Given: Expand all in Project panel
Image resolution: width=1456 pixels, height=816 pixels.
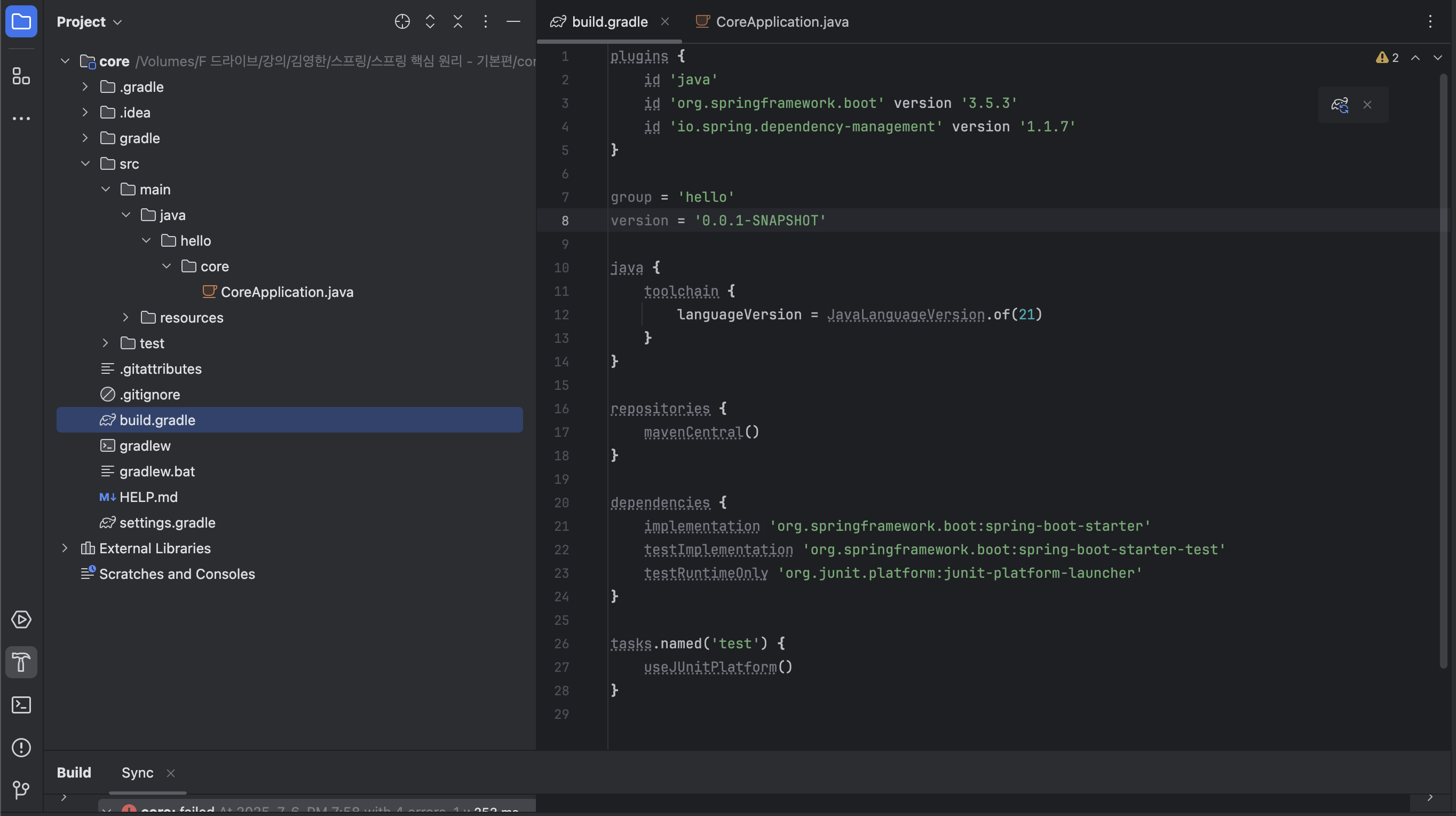Looking at the screenshot, I should [430, 21].
